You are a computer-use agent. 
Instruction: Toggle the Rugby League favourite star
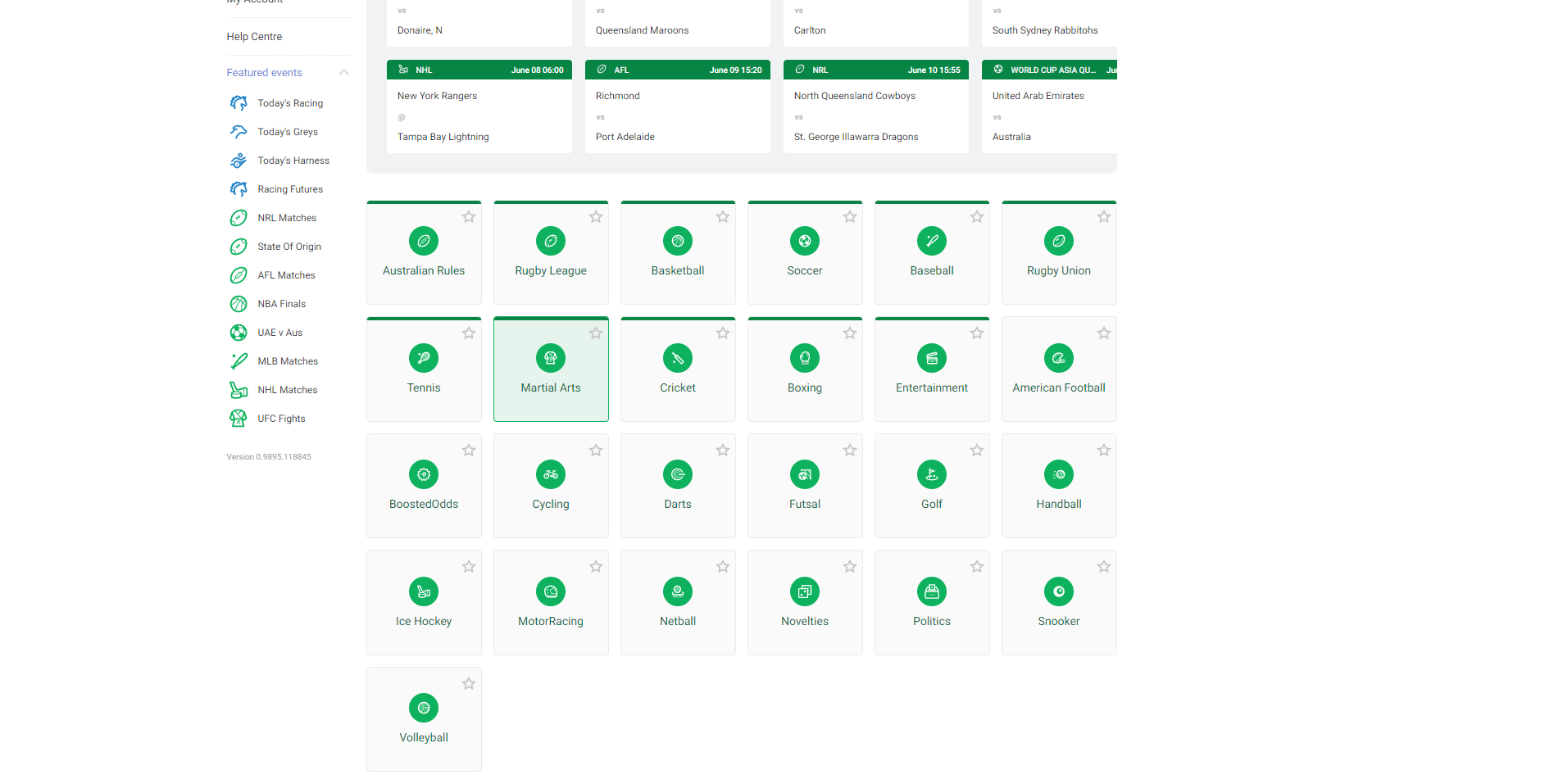596,217
